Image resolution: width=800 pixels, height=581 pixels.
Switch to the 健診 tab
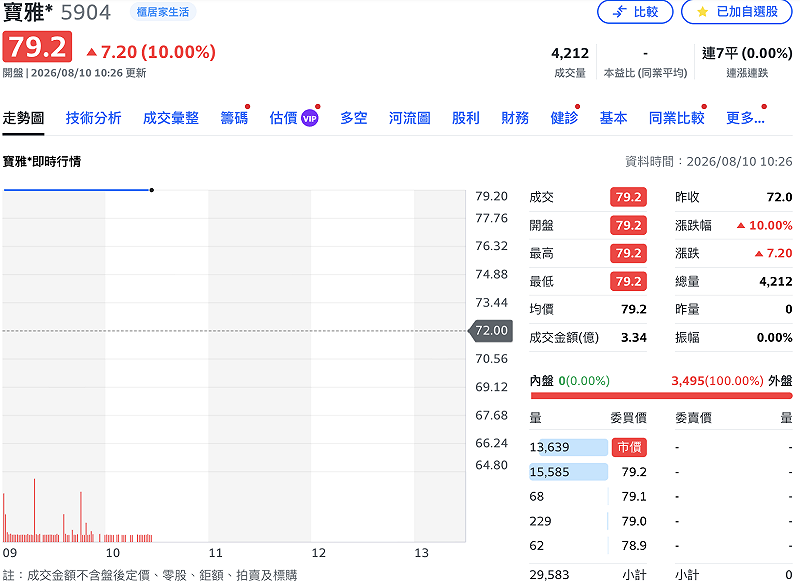564,118
